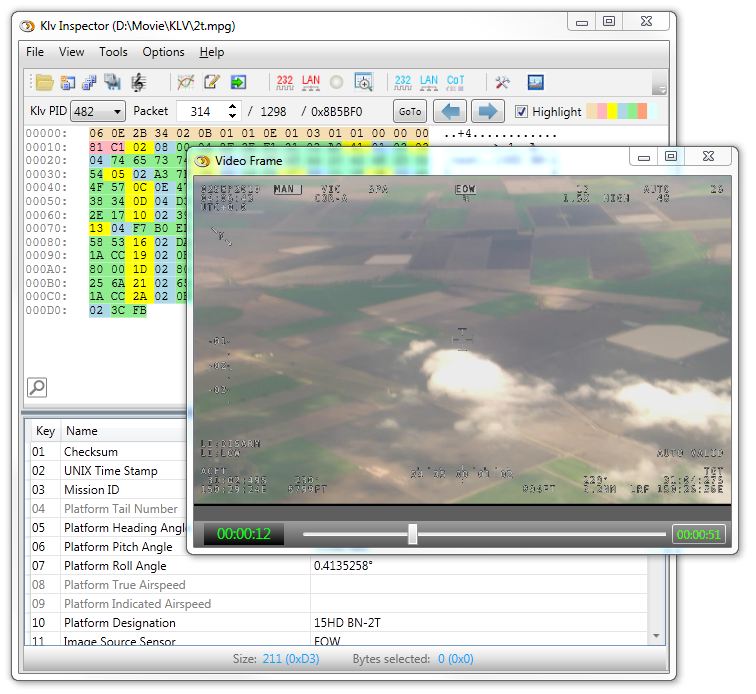Go to previous packet with left arrow
756x694 pixels.
[449, 112]
